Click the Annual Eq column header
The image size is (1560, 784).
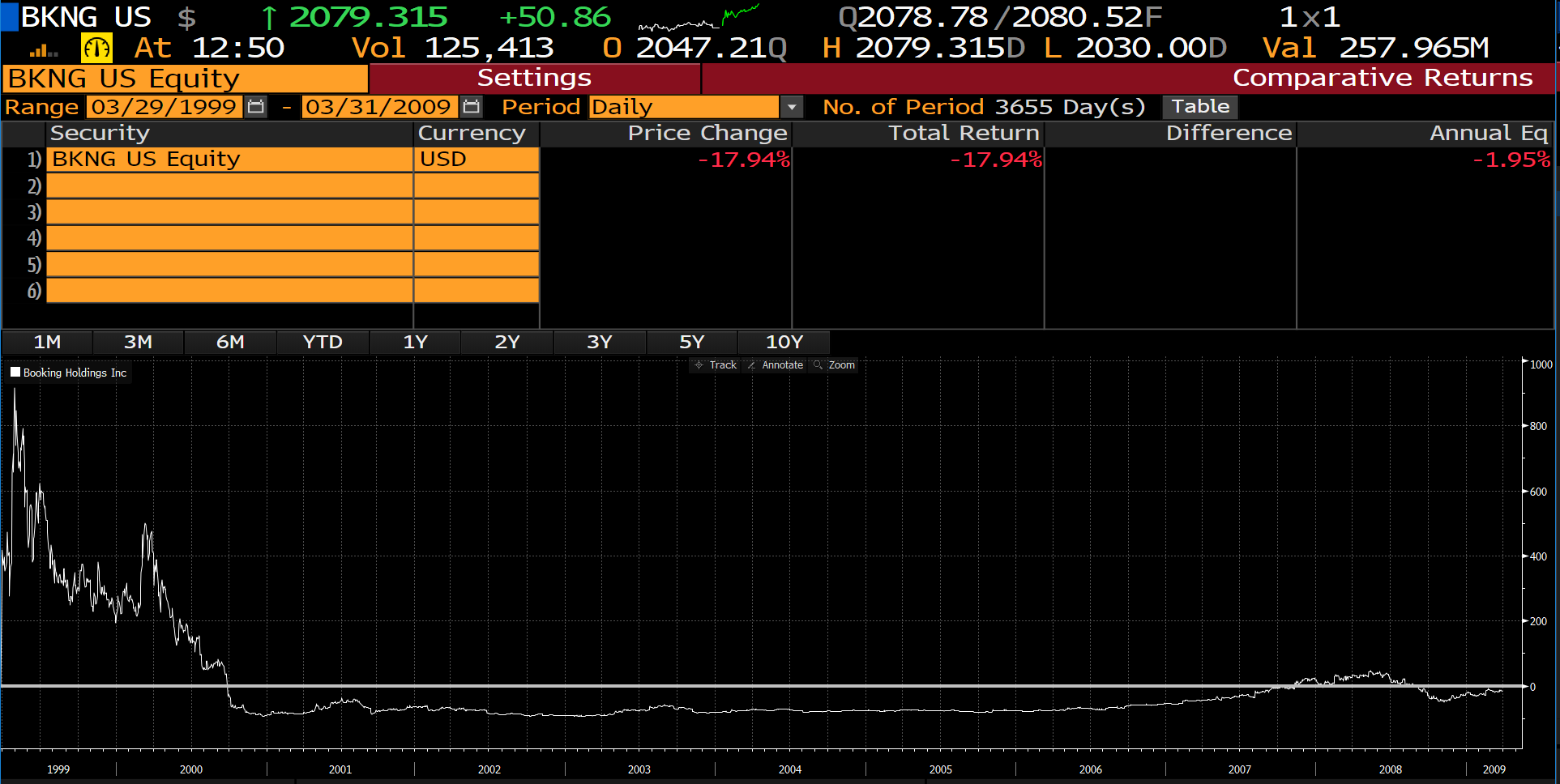click(x=1488, y=134)
